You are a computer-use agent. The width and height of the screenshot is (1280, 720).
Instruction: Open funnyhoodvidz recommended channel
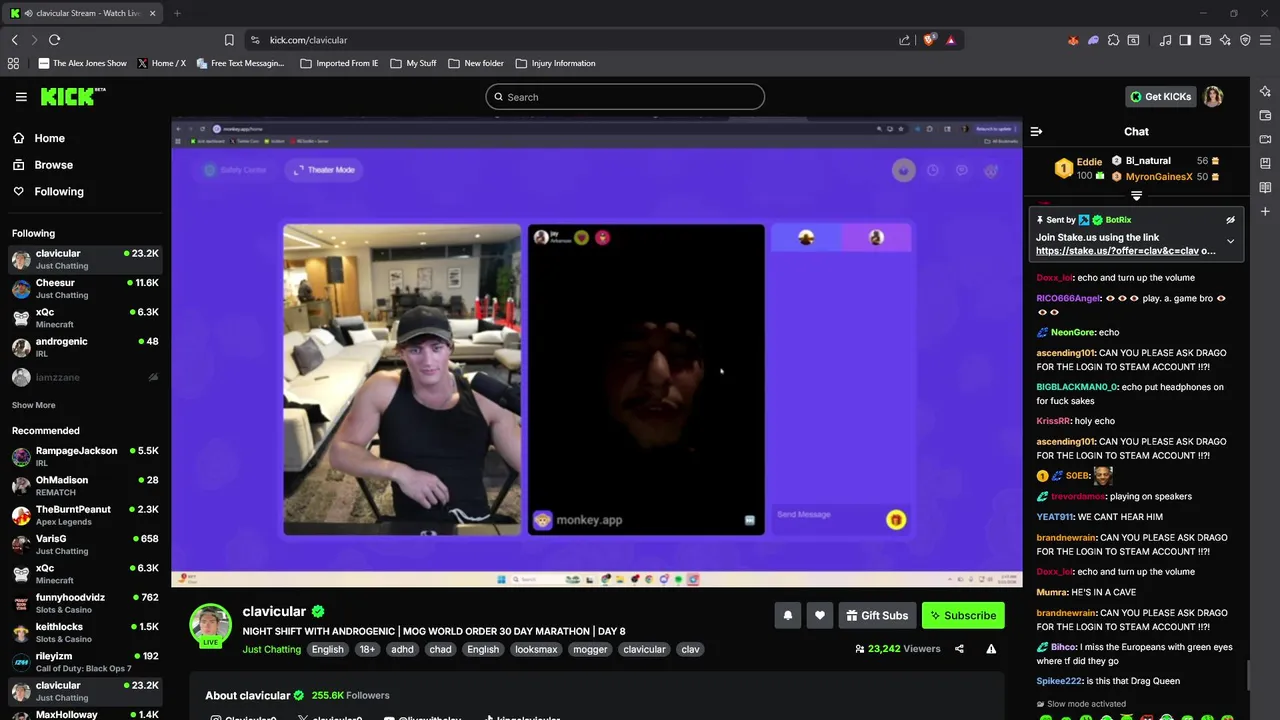click(85, 603)
